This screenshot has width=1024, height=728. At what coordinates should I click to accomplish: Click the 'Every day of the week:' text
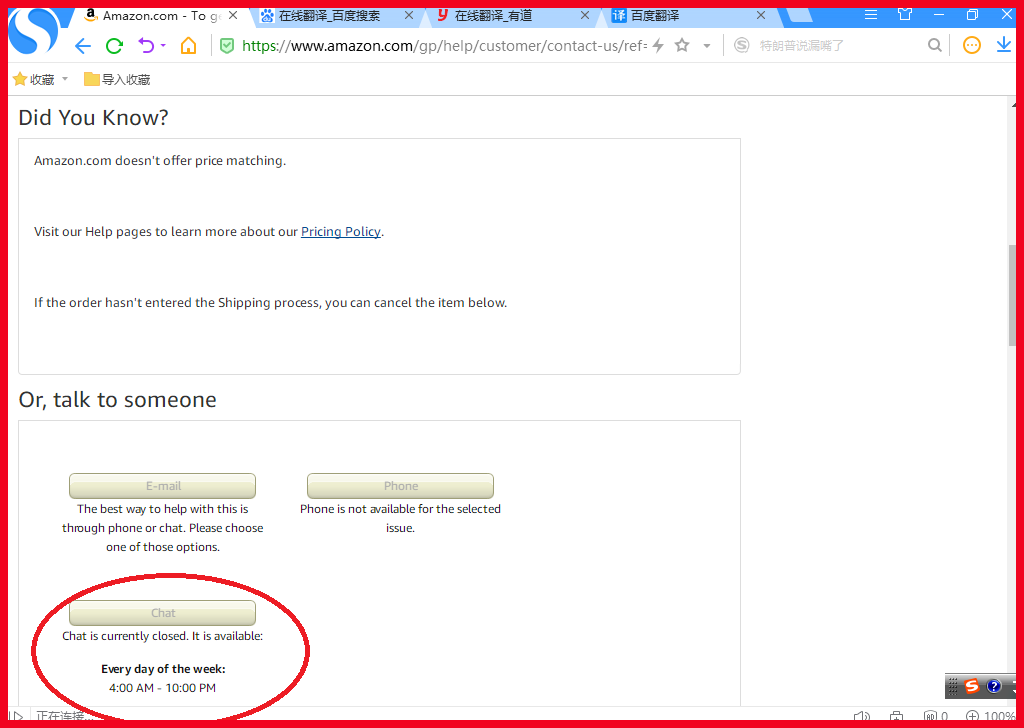(163, 669)
